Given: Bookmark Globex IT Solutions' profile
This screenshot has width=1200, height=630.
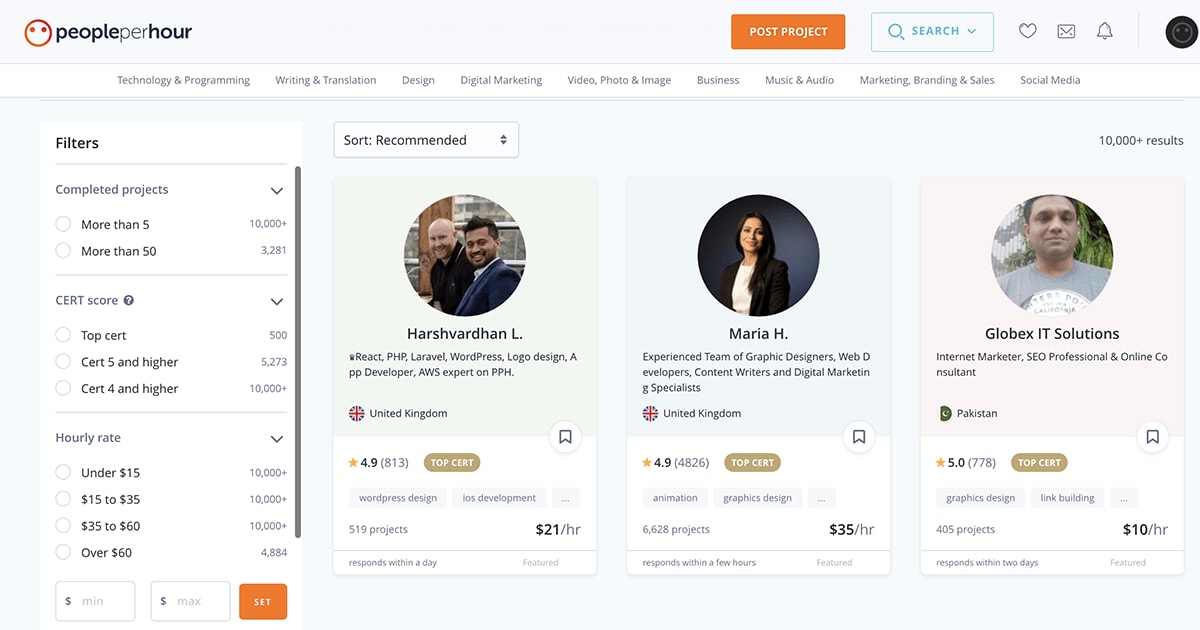Looking at the screenshot, I should coord(1152,436).
